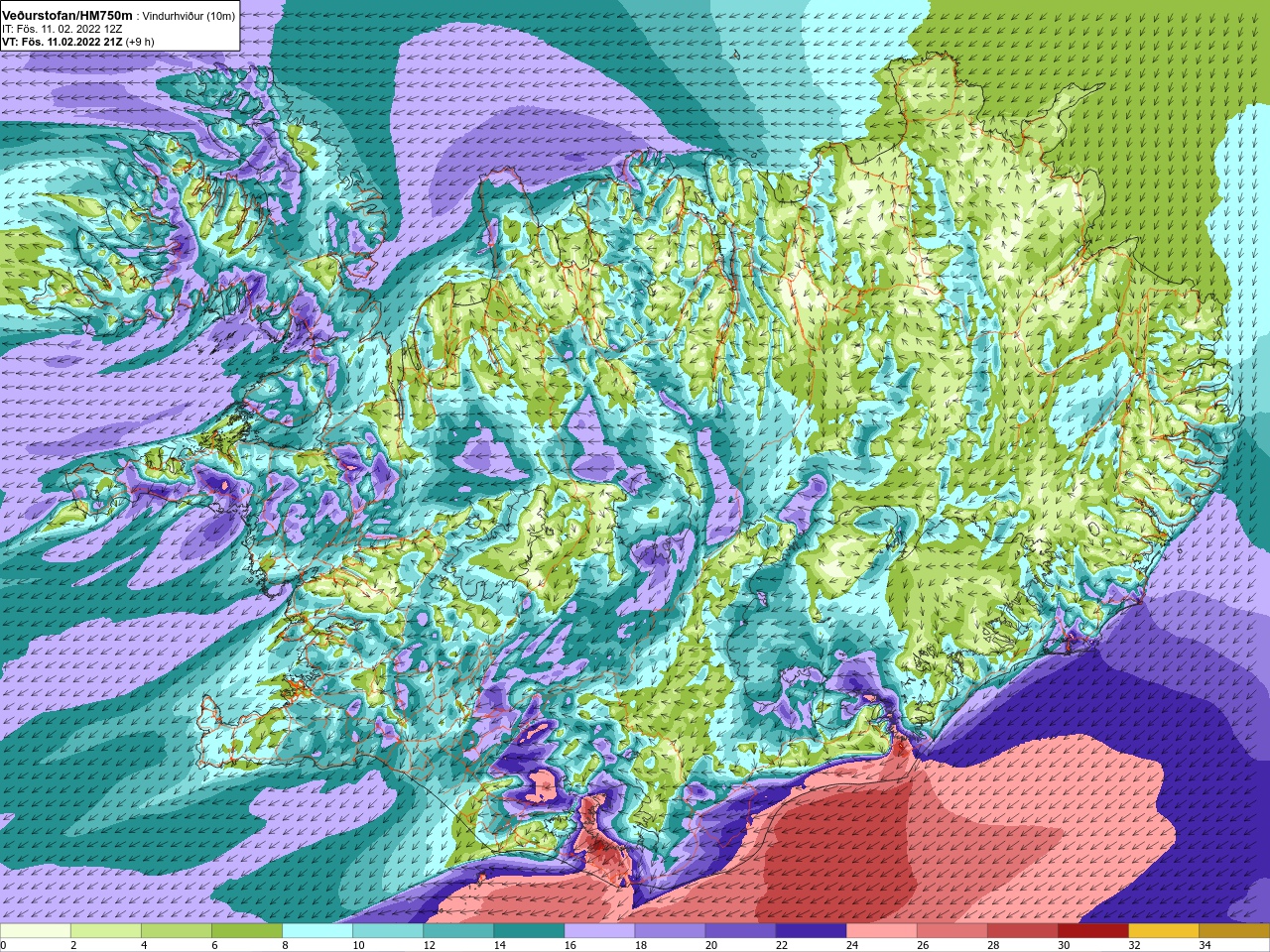The image size is (1270, 952).
Task: Click the turquoise 10–12 legend swatch
Action: (x=388, y=931)
